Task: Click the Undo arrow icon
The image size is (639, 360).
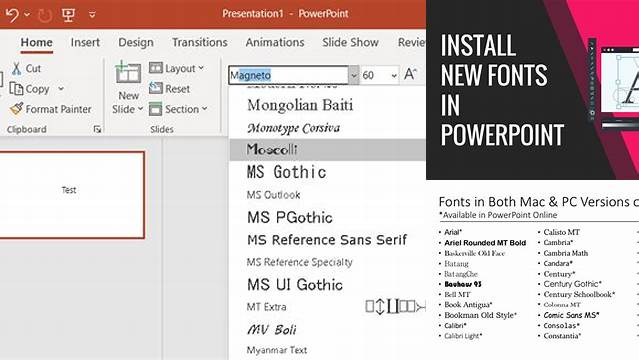Action: pos(12,15)
